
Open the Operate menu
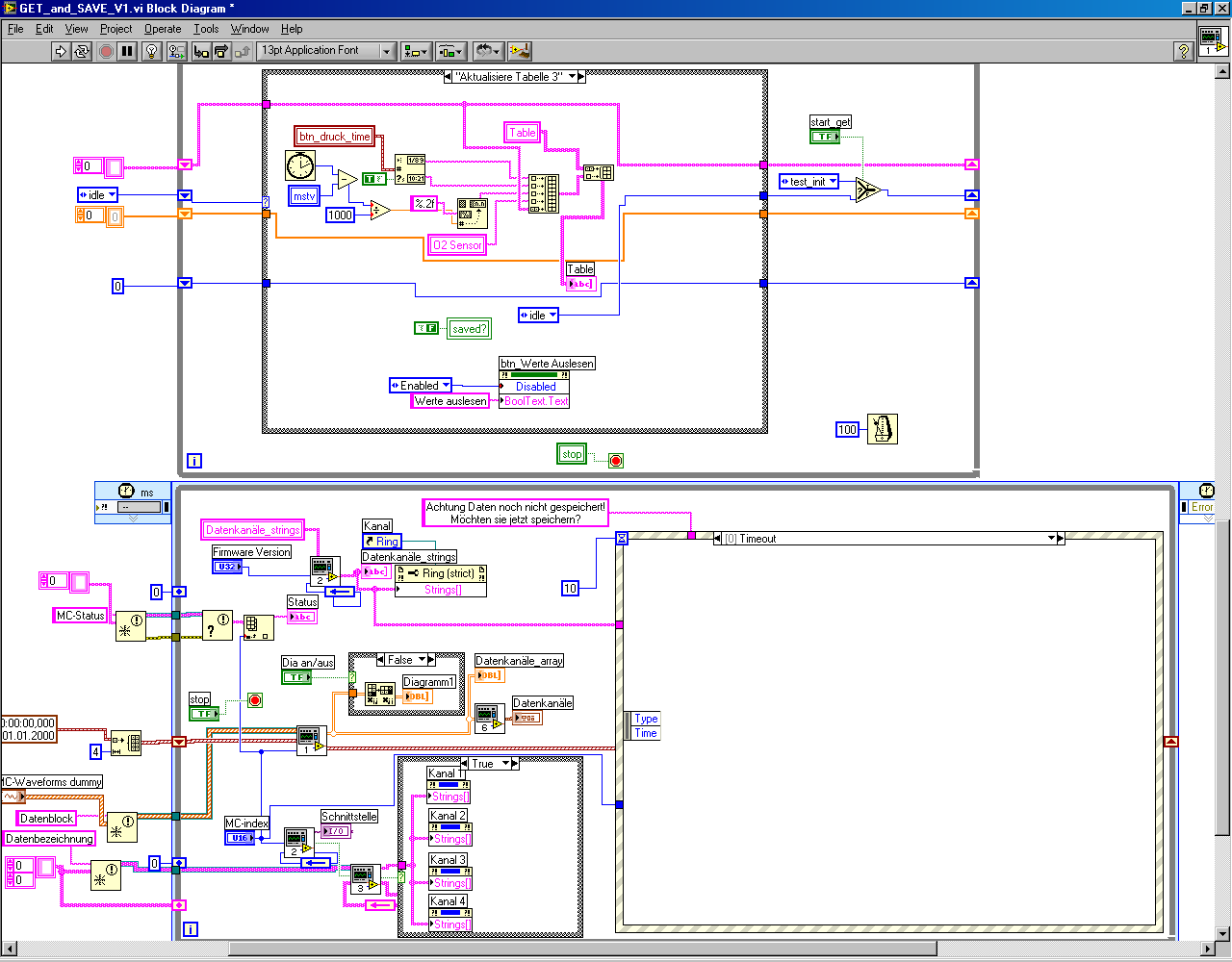click(163, 29)
